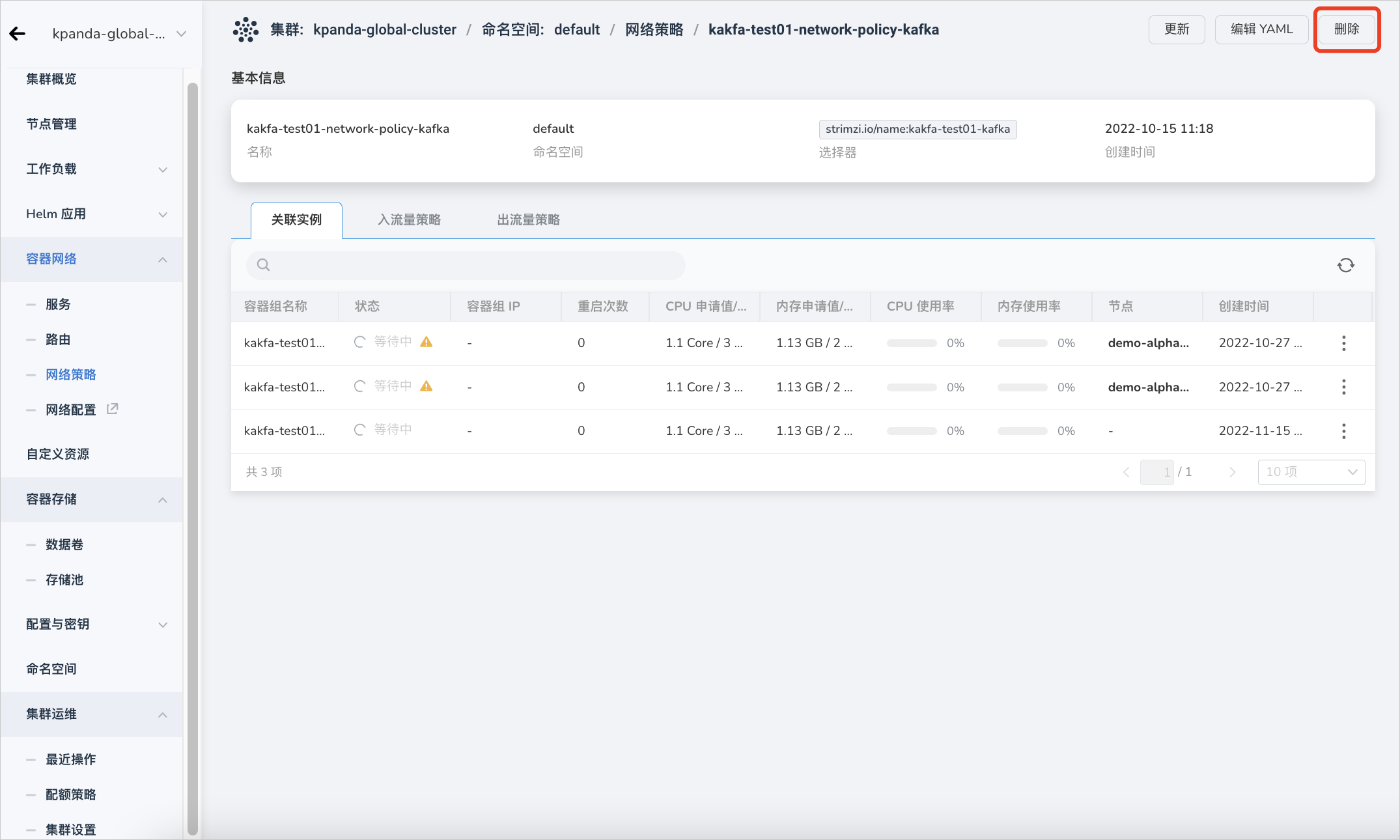Open 存储池 under 容器存储
1400x840 pixels.
(x=64, y=580)
